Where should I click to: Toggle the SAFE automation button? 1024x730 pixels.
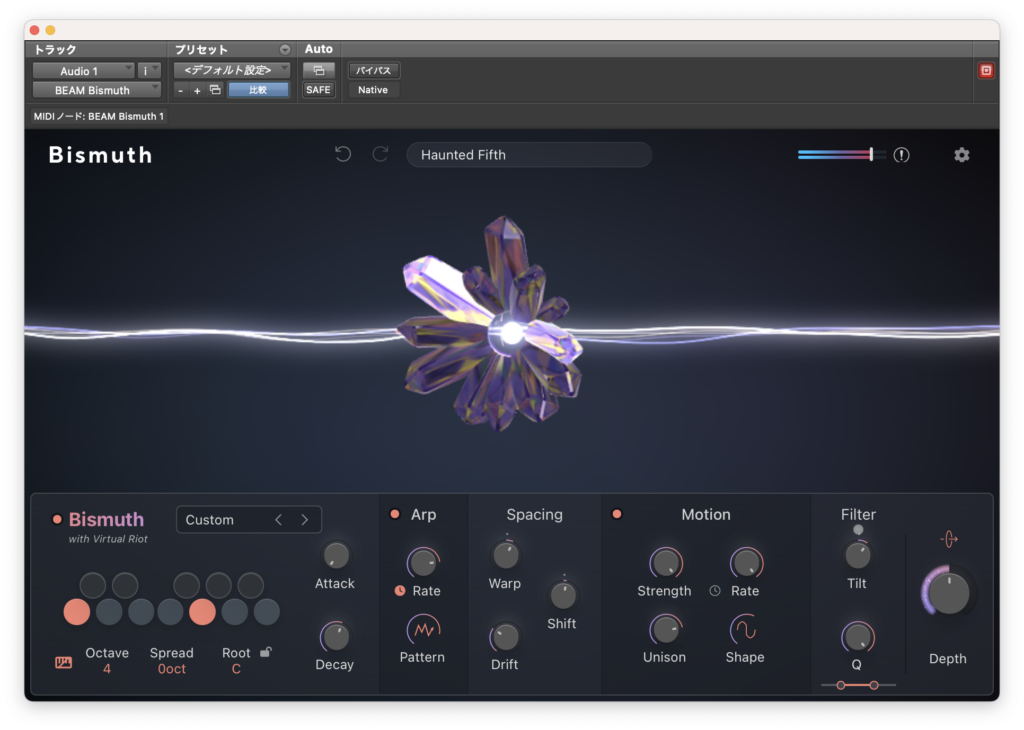pos(319,89)
